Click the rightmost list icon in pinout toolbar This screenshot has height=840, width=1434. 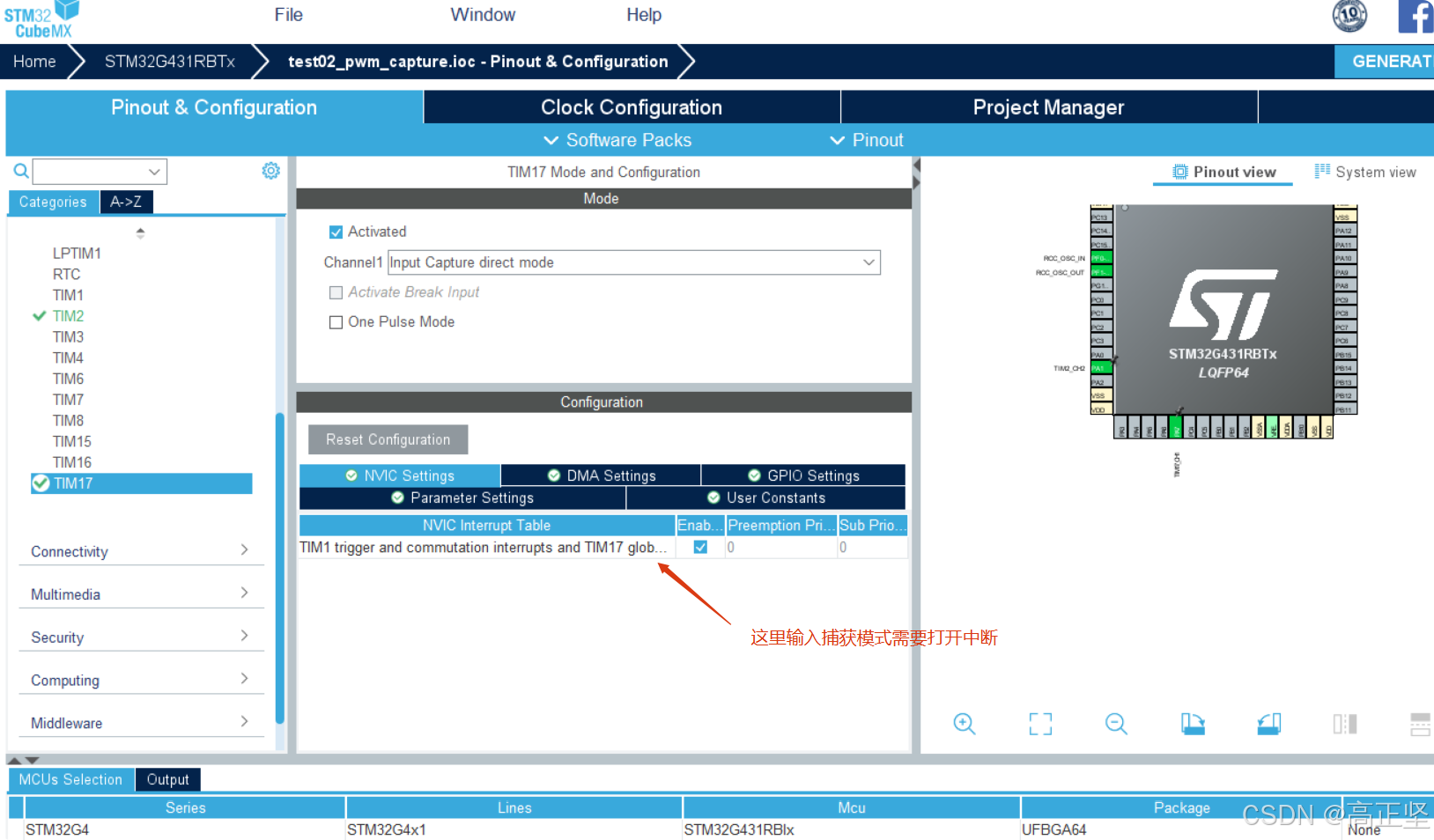(1420, 724)
